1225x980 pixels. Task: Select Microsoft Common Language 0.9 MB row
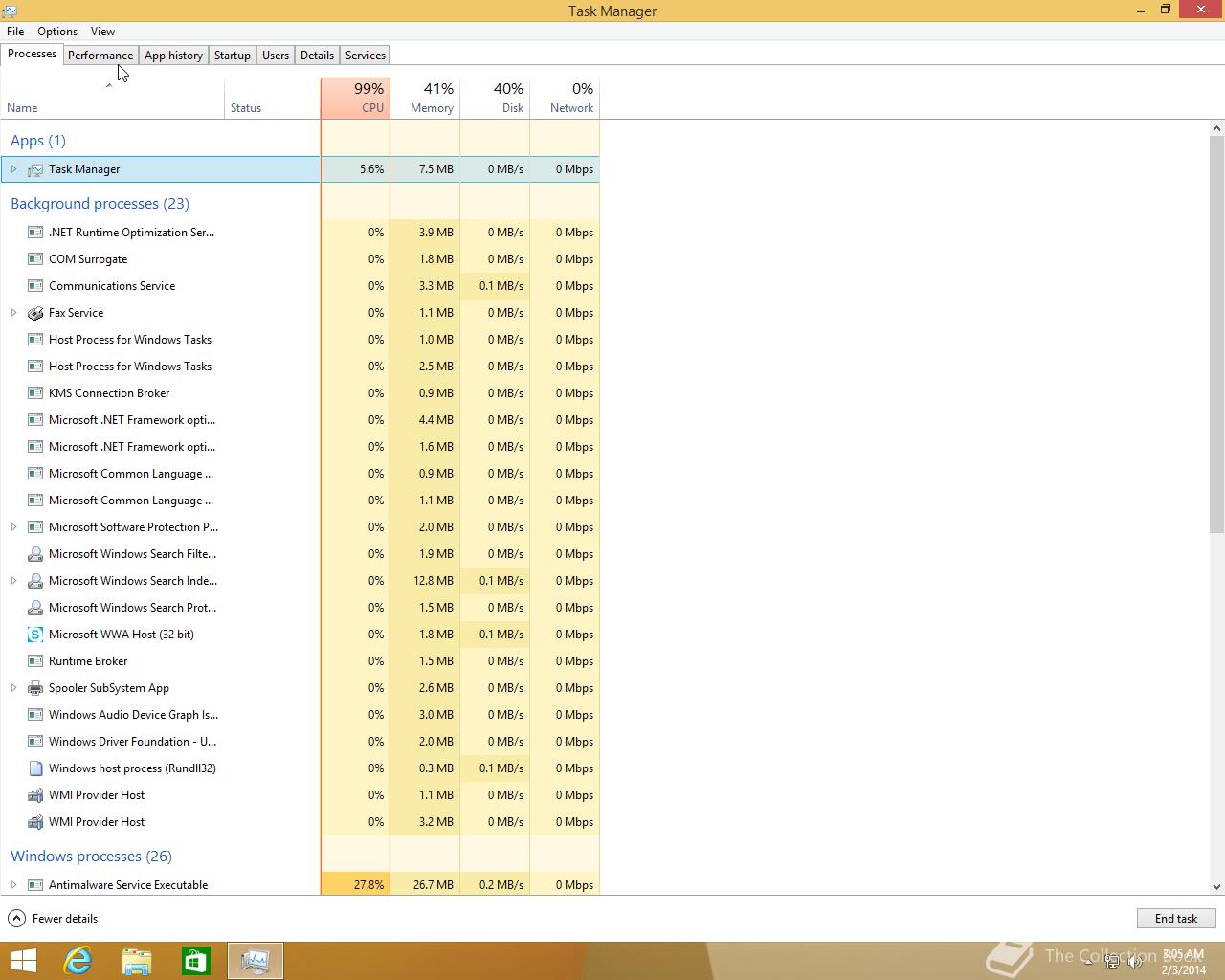(x=301, y=474)
